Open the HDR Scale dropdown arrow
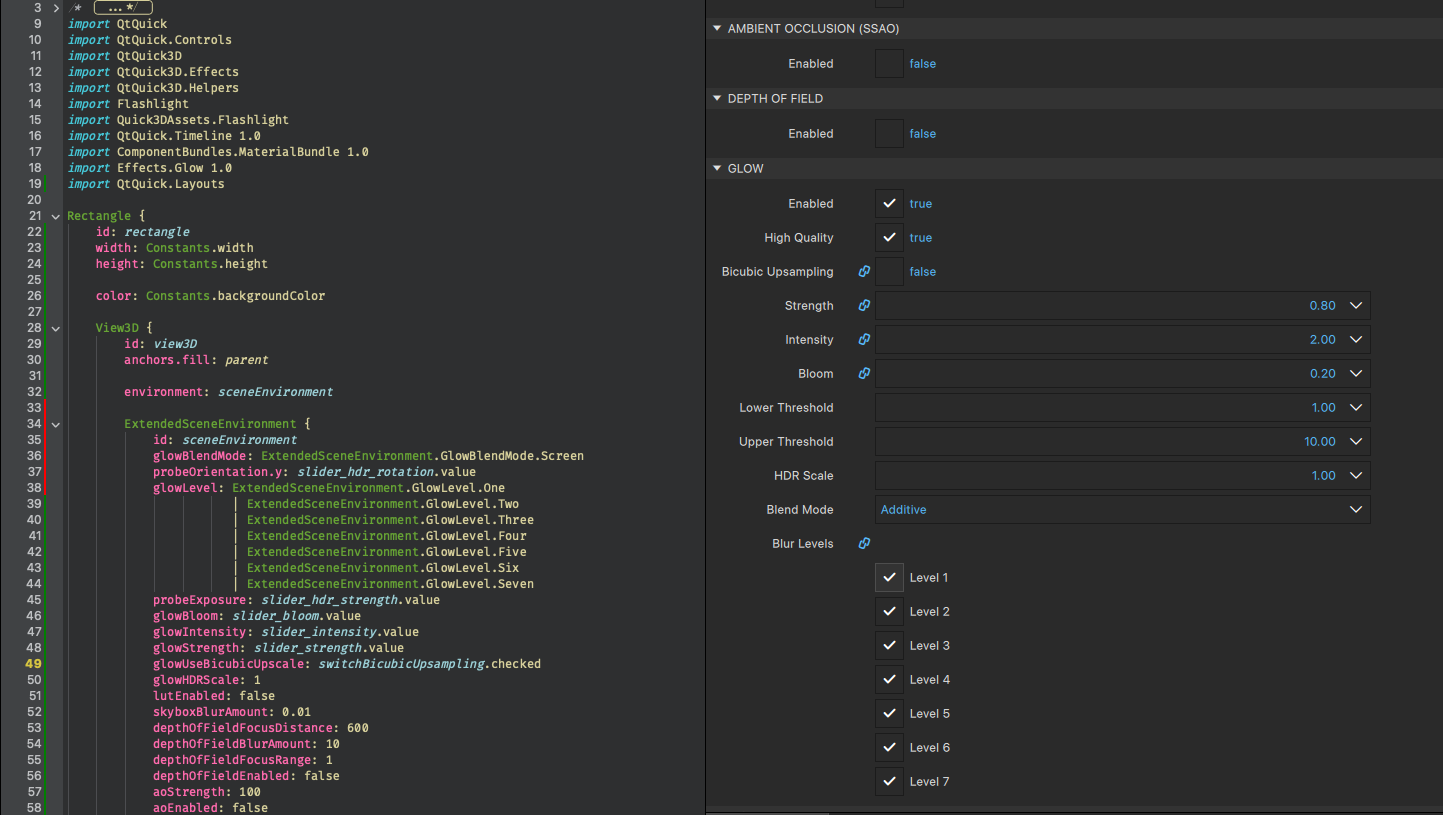This screenshot has width=1443, height=815. click(x=1356, y=475)
